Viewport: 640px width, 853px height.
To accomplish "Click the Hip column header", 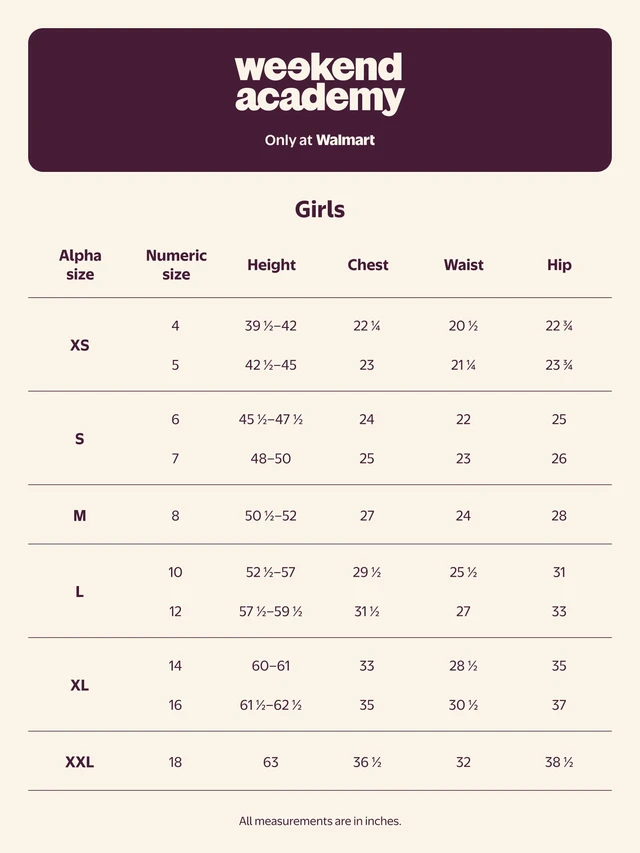I will 559,265.
